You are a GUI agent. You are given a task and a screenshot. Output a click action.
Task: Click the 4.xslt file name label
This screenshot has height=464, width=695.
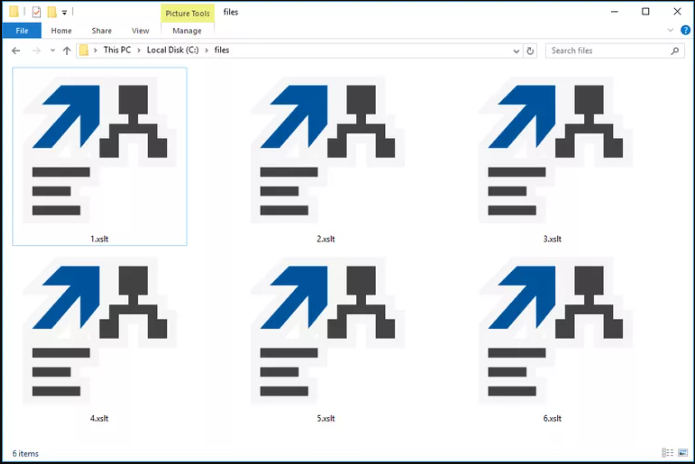point(99,418)
